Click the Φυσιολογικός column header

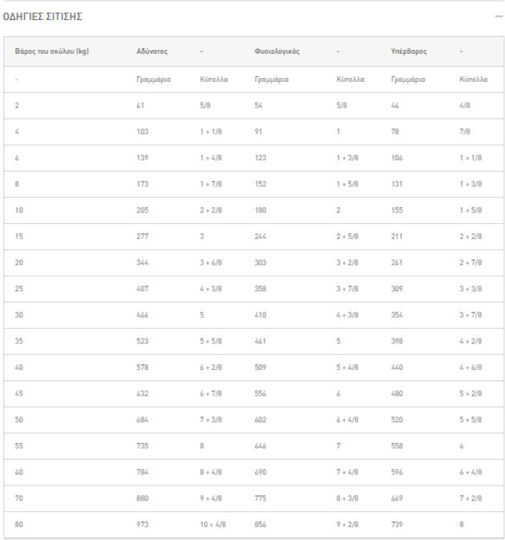277,51
